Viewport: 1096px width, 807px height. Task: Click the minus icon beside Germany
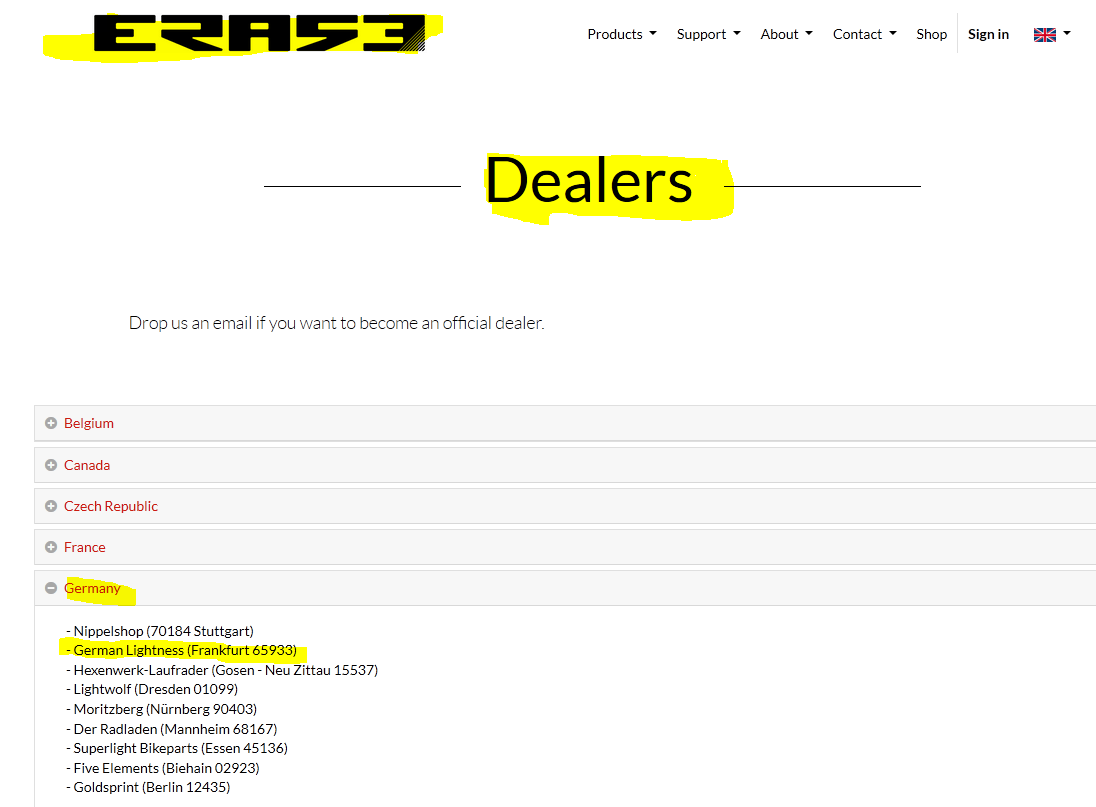pyautogui.click(x=51, y=588)
